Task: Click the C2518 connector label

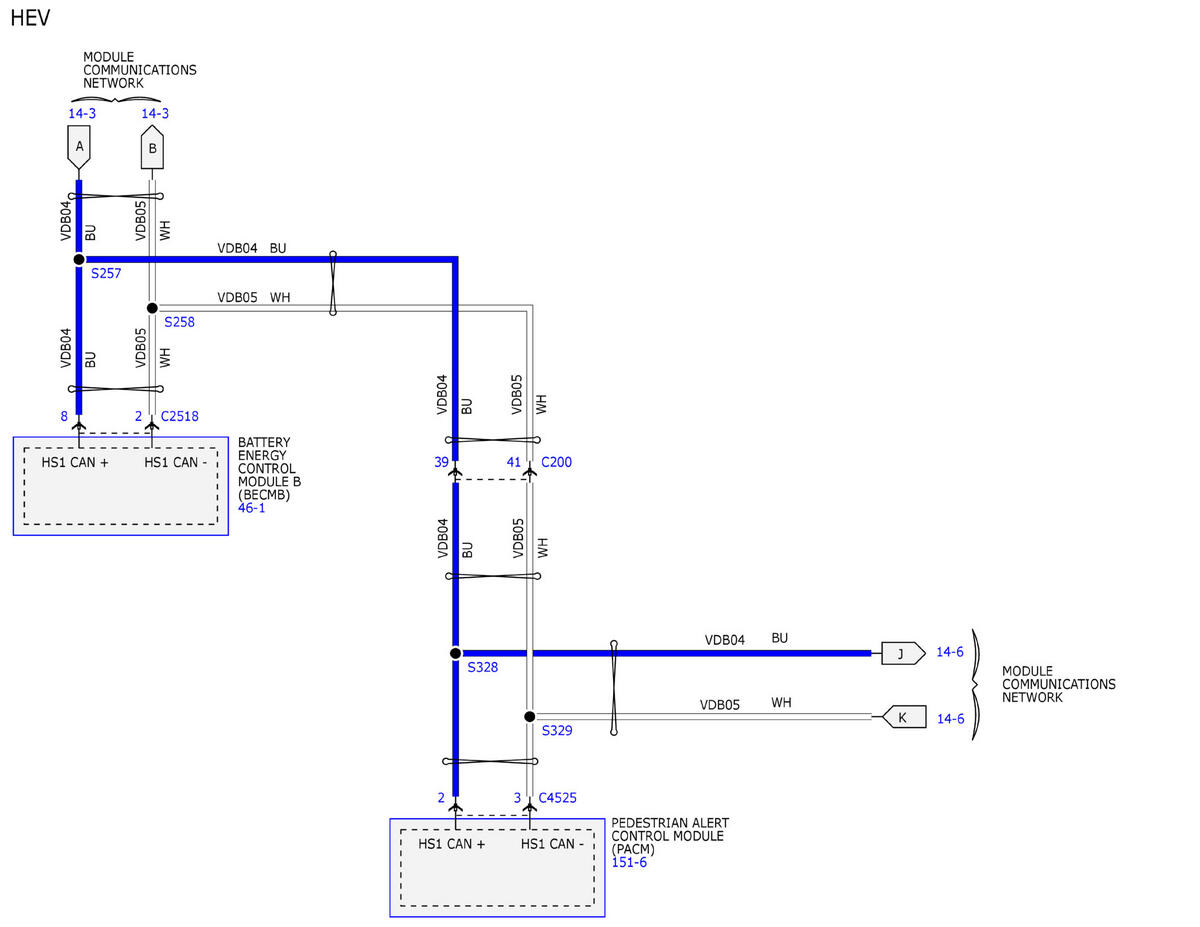Action: pyautogui.click(x=180, y=416)
